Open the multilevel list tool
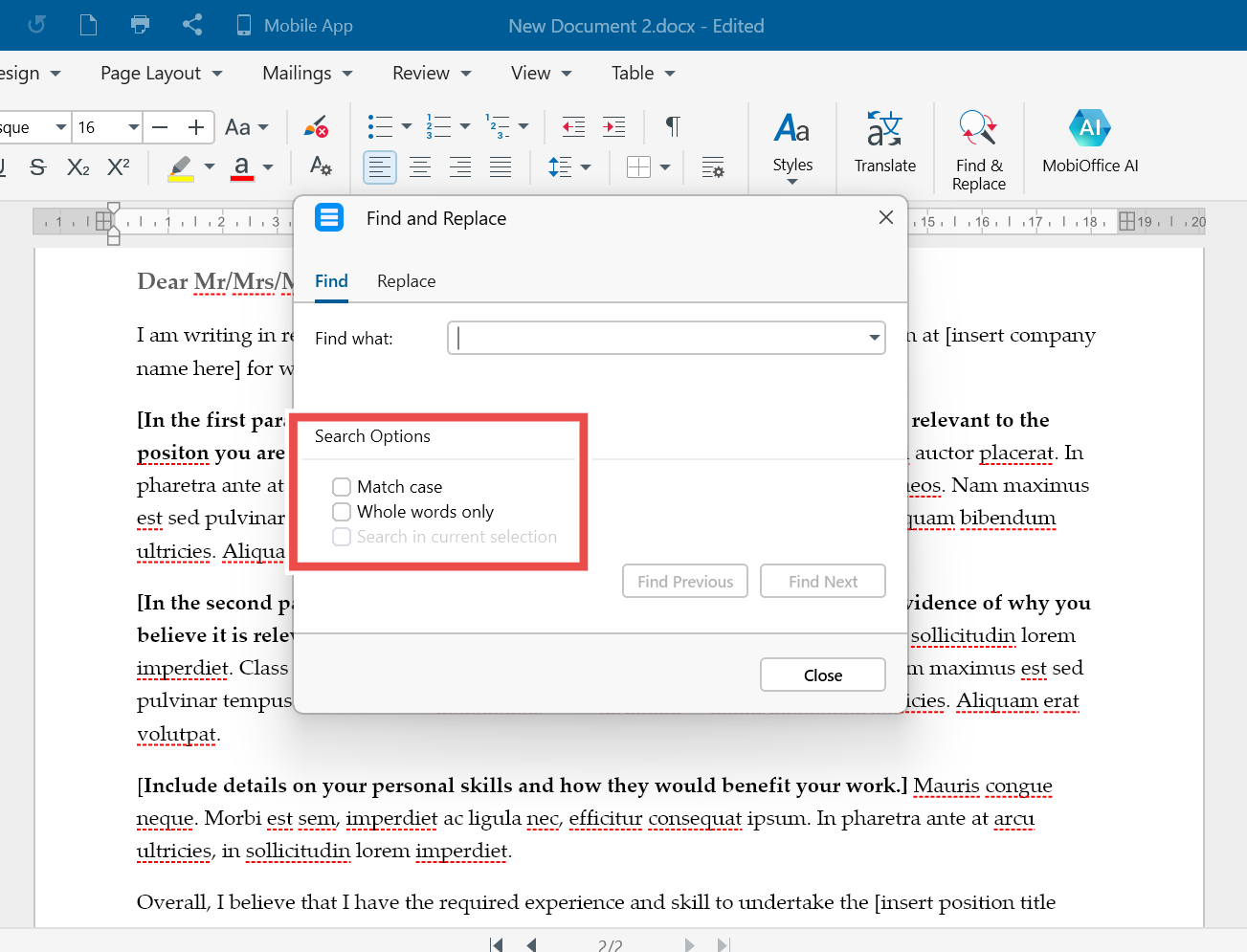The image size is (1247, 952). tap(497, 126)
